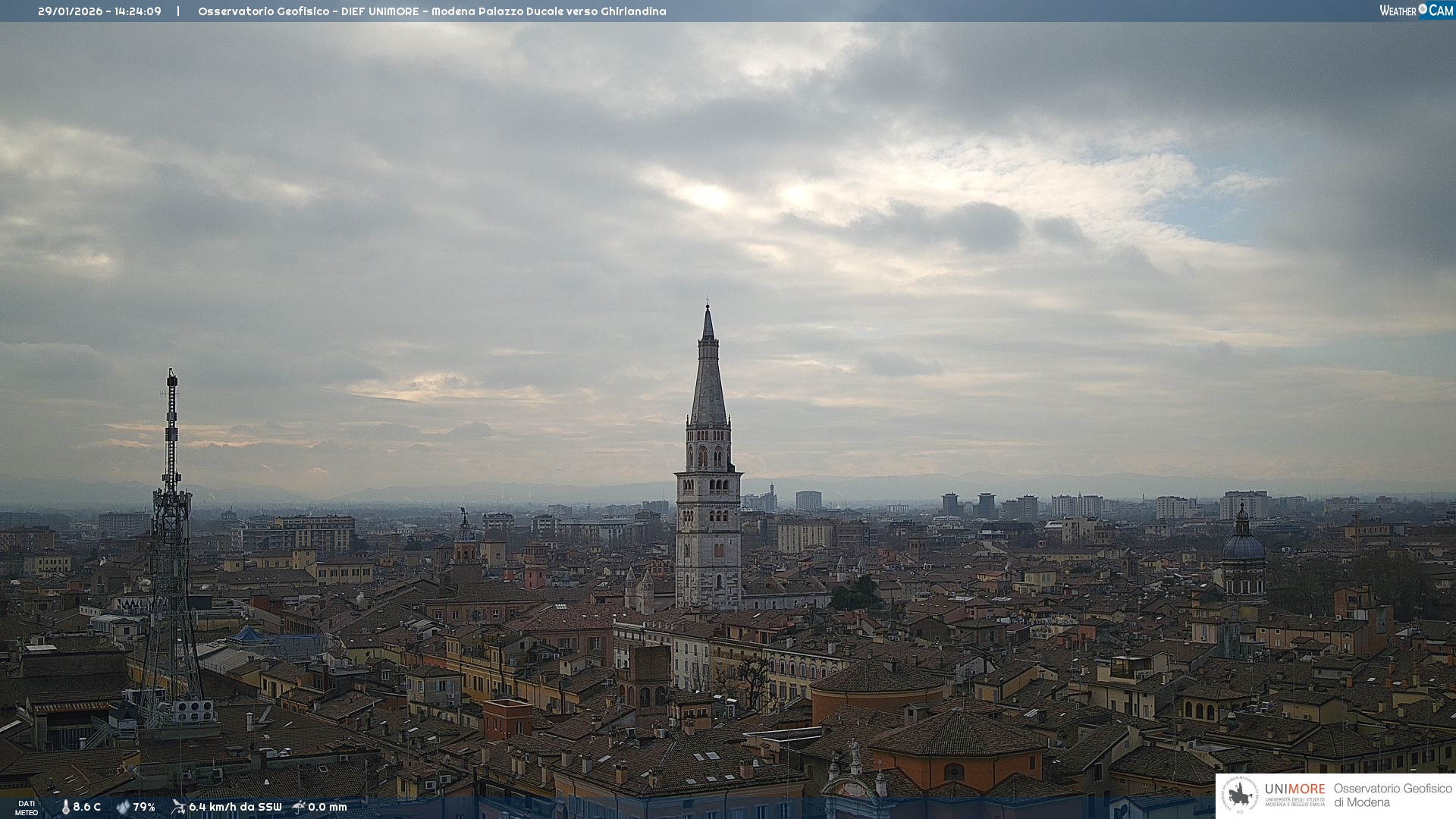Viewport: 1456px width, 819px height.
Task: Click the 6.4 km/h da SSW wind reading
Action: [235, 807]
